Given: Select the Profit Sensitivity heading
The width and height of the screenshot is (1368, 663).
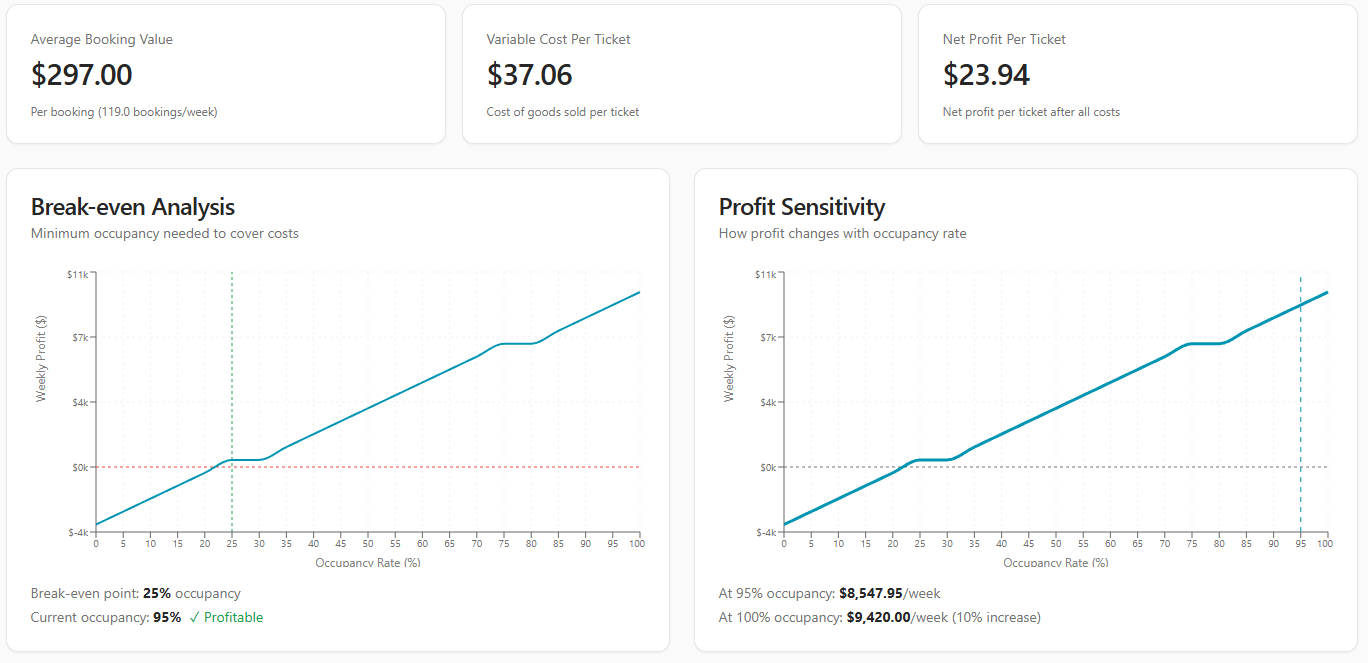Looking at the screenshot, I should [802, 207].
